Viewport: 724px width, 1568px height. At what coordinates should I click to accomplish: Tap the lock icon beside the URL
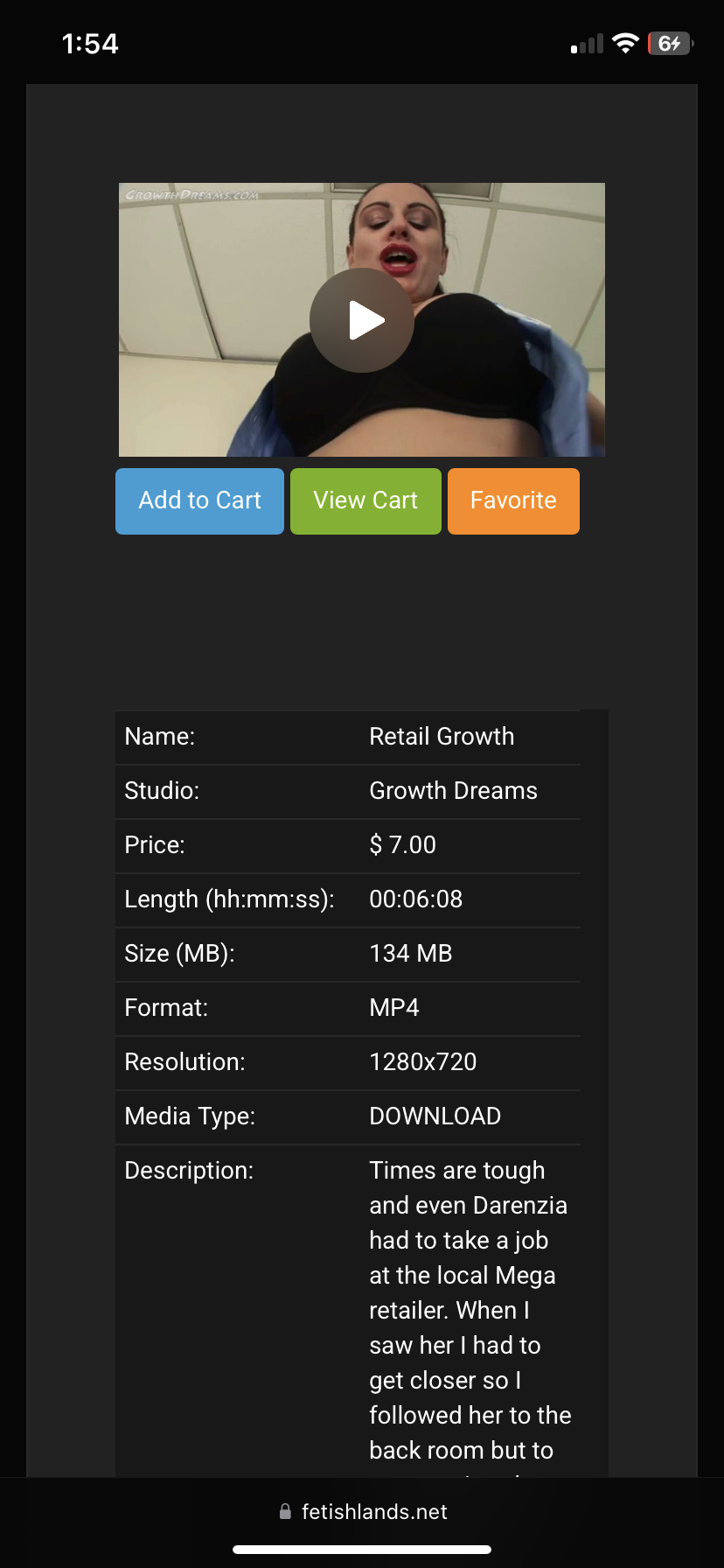pos(285,1511)
